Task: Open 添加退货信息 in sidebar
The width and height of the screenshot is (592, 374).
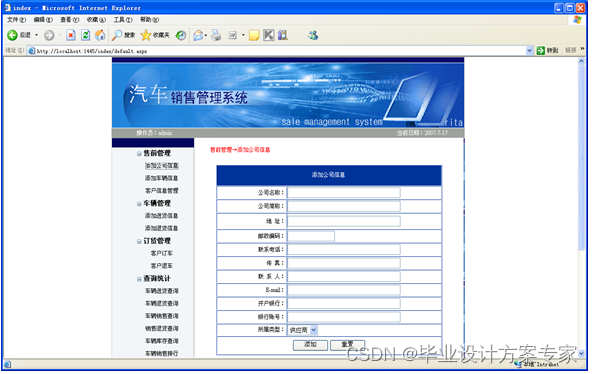Action: click(162, 229)
